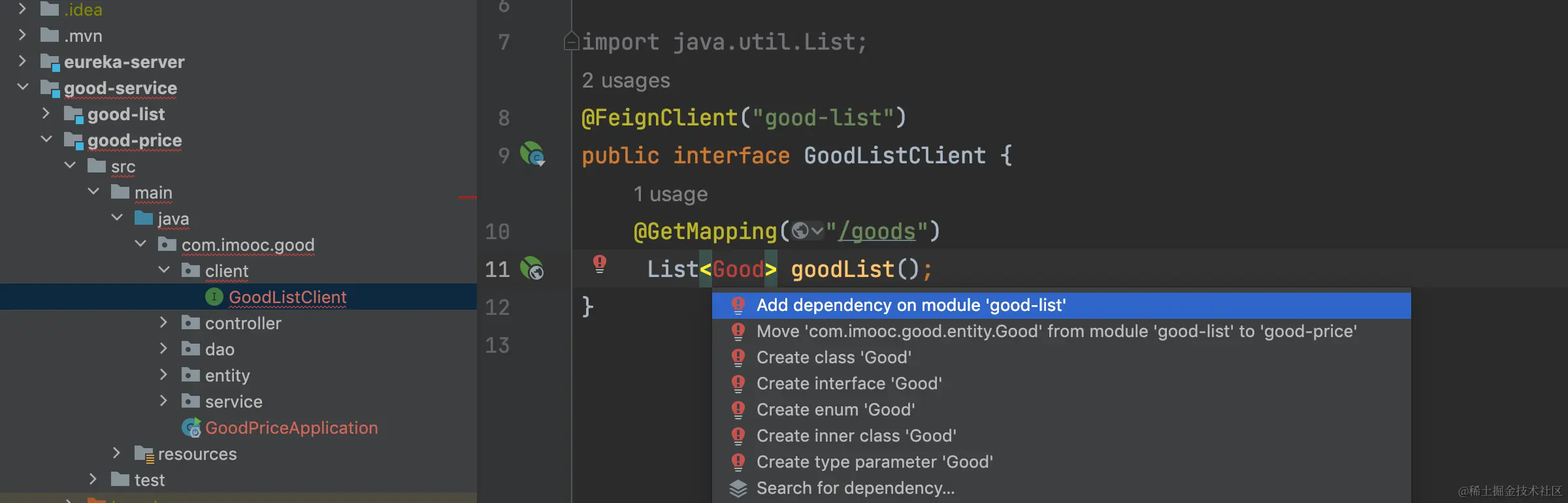Screen dimensions: 1568x503
Task: Click the '2 usages' hint above @FeignClient
Action: [x=626, y=80]
